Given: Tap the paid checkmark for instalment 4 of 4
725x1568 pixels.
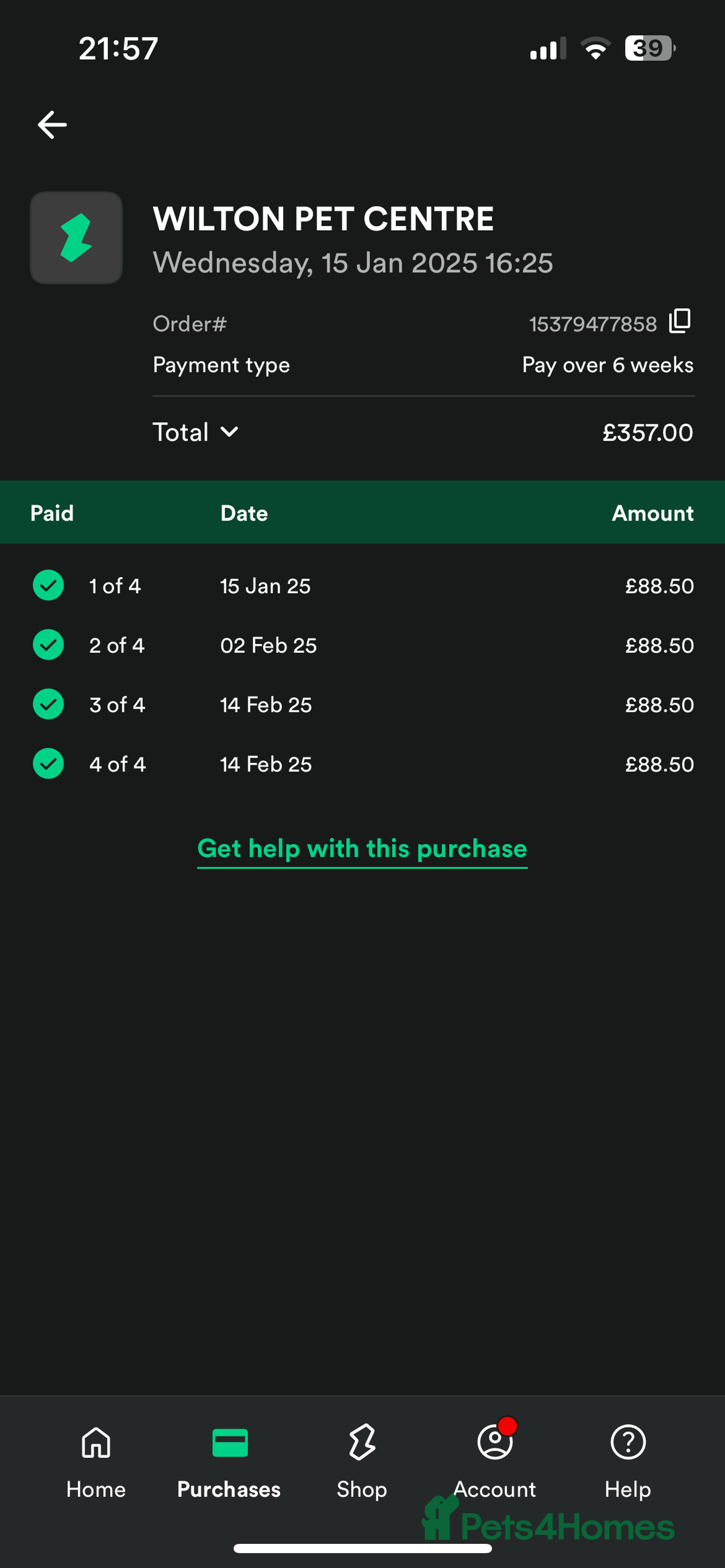Looking at the screenshot, I should point(48,764).
